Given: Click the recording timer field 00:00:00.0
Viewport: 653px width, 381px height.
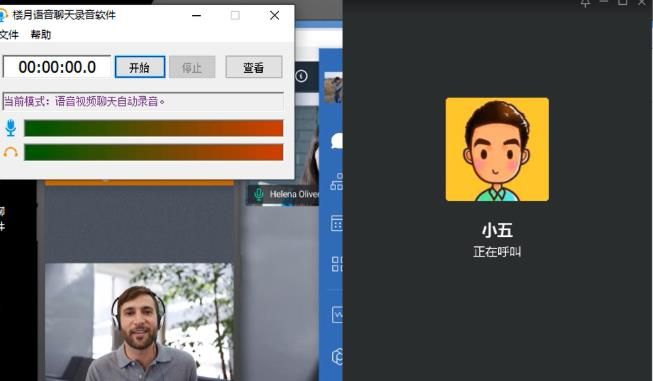Looking at the screenshot, I should click(x=57, y=67).
